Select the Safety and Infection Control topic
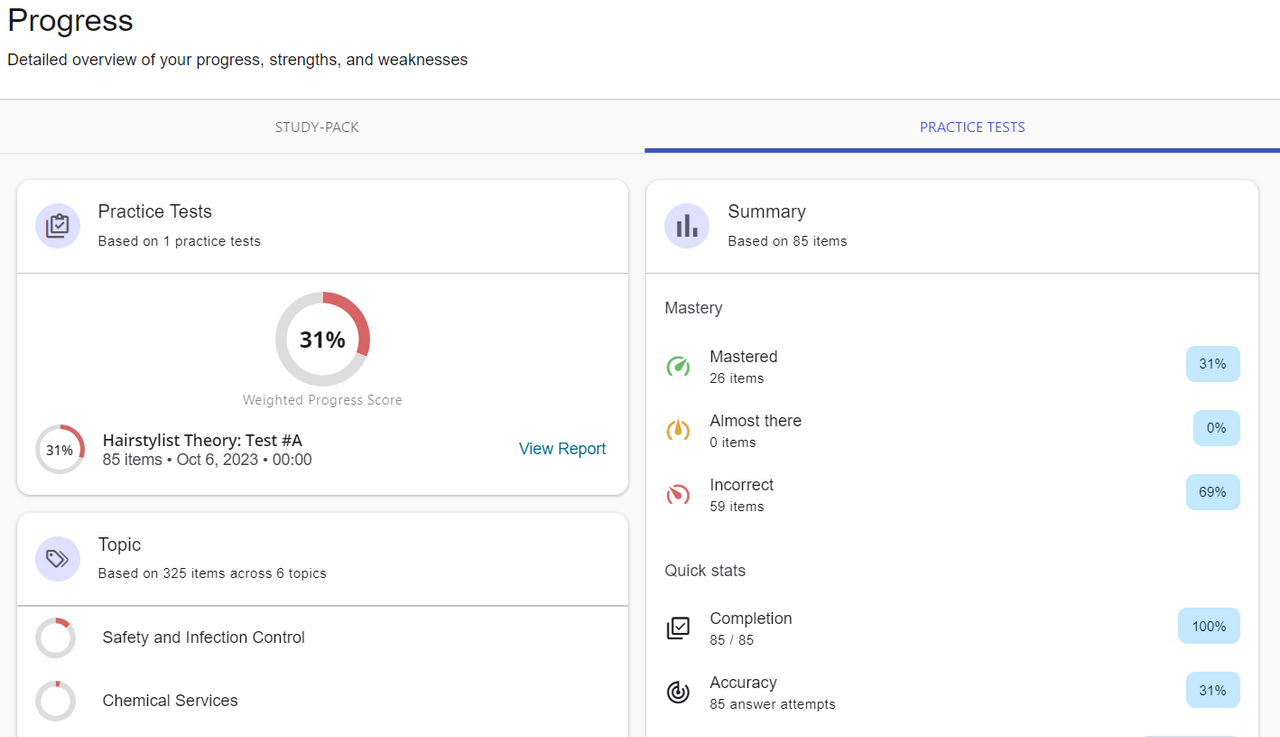The image size is (1280, 737). click(203, 637)
